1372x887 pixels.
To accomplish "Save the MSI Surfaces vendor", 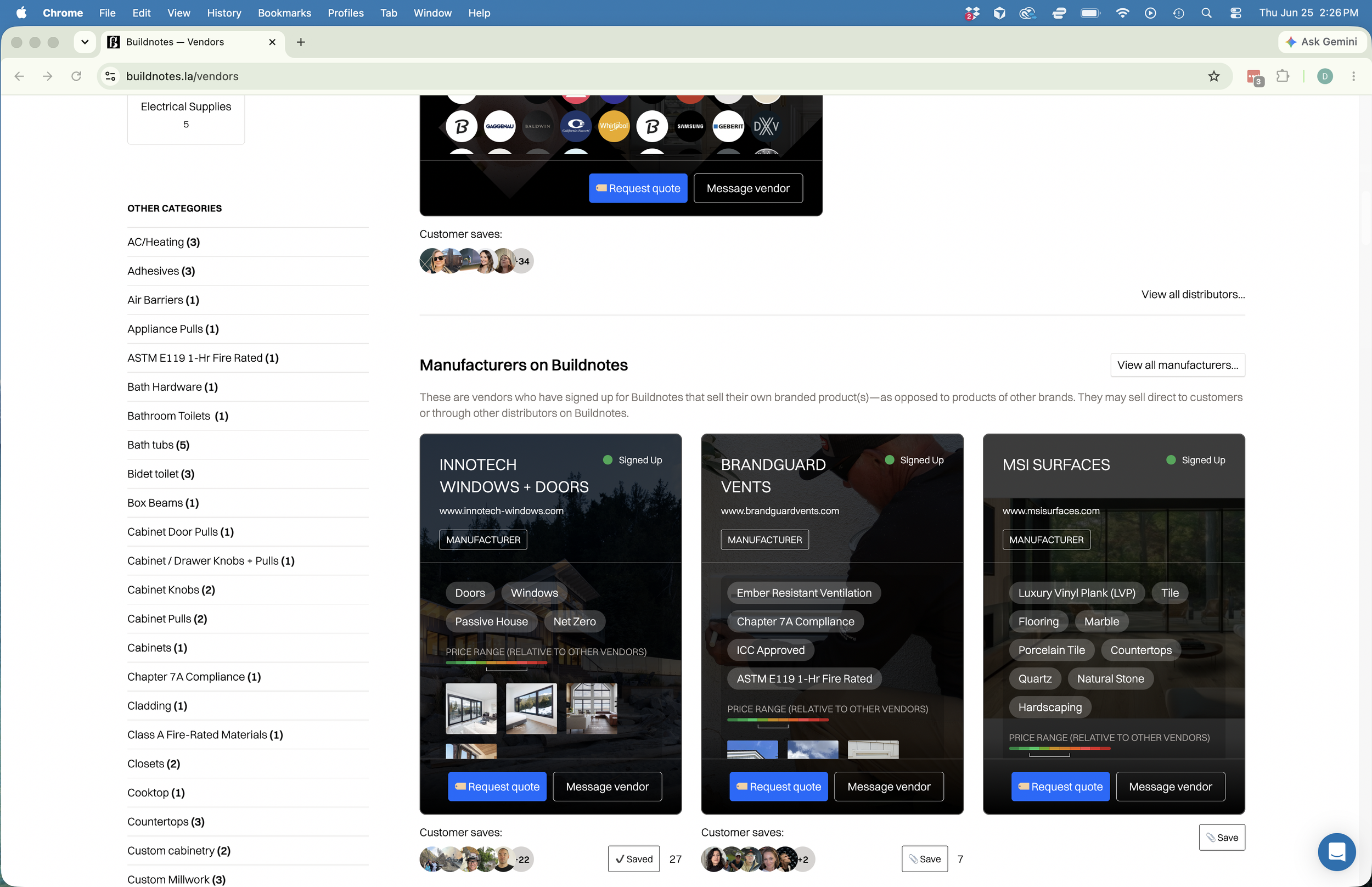I will (x=1222, y=838).
